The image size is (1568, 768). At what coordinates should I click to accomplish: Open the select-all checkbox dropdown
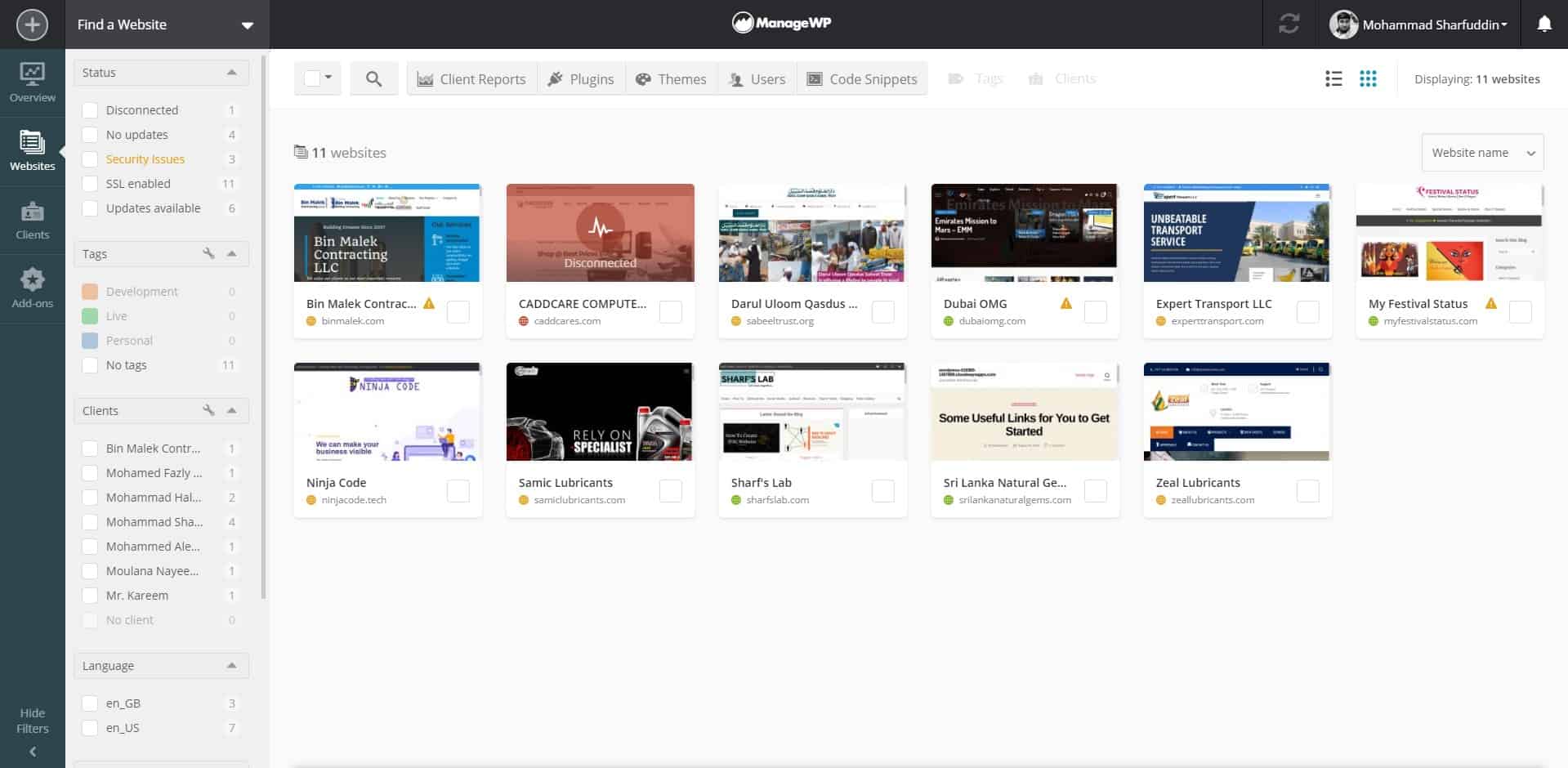(318, 78)
